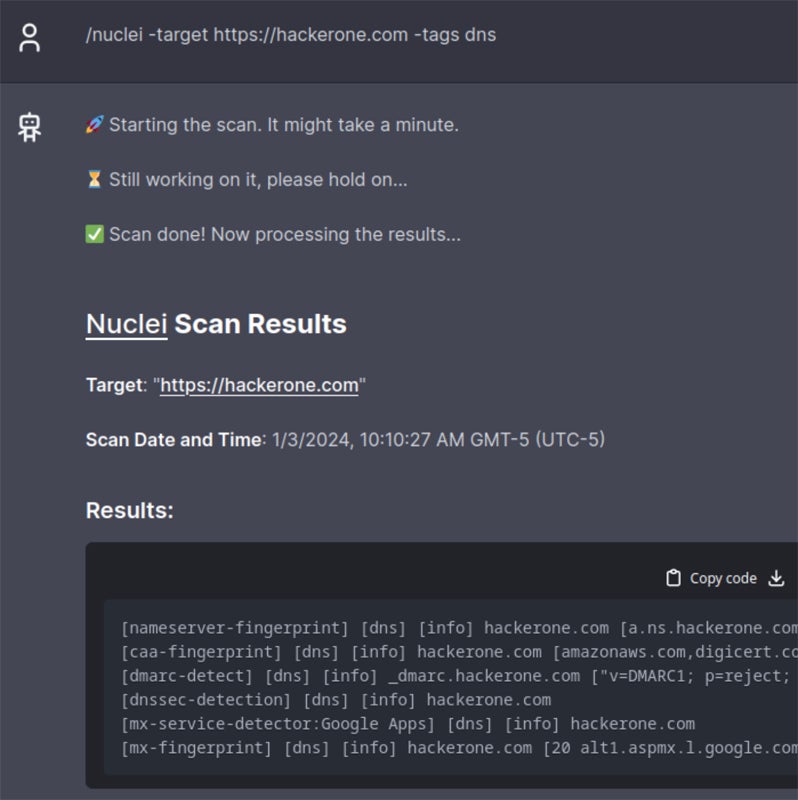Click the user avatar icon
Viewport: 798px width, 800px height.
[x=30, y=38]
